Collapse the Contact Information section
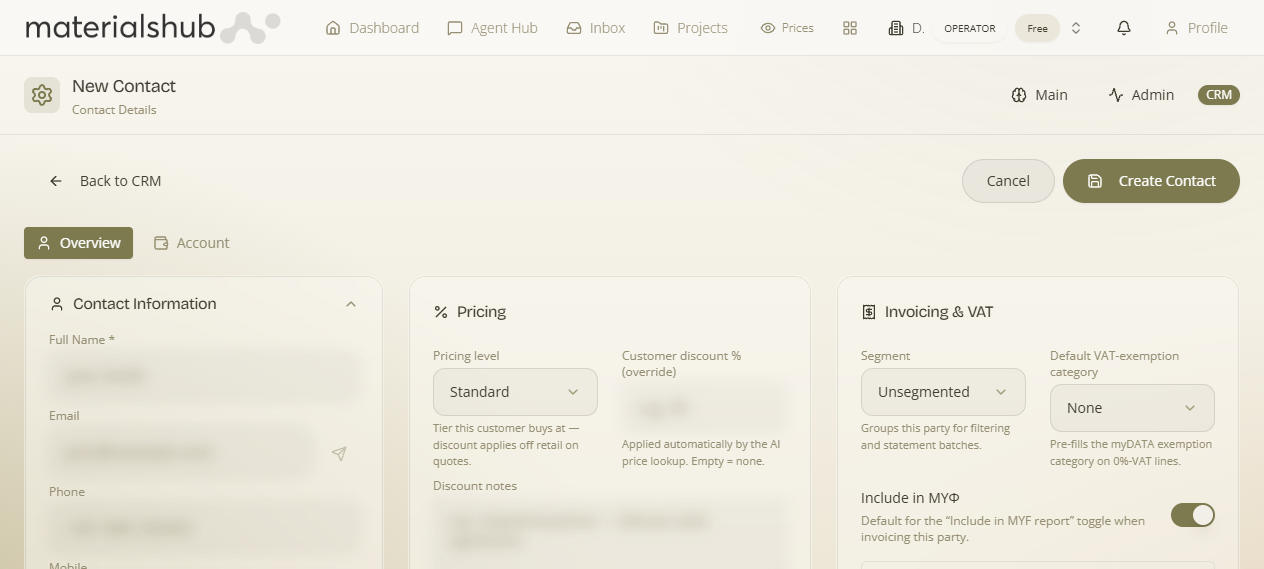 coord(351,304)
